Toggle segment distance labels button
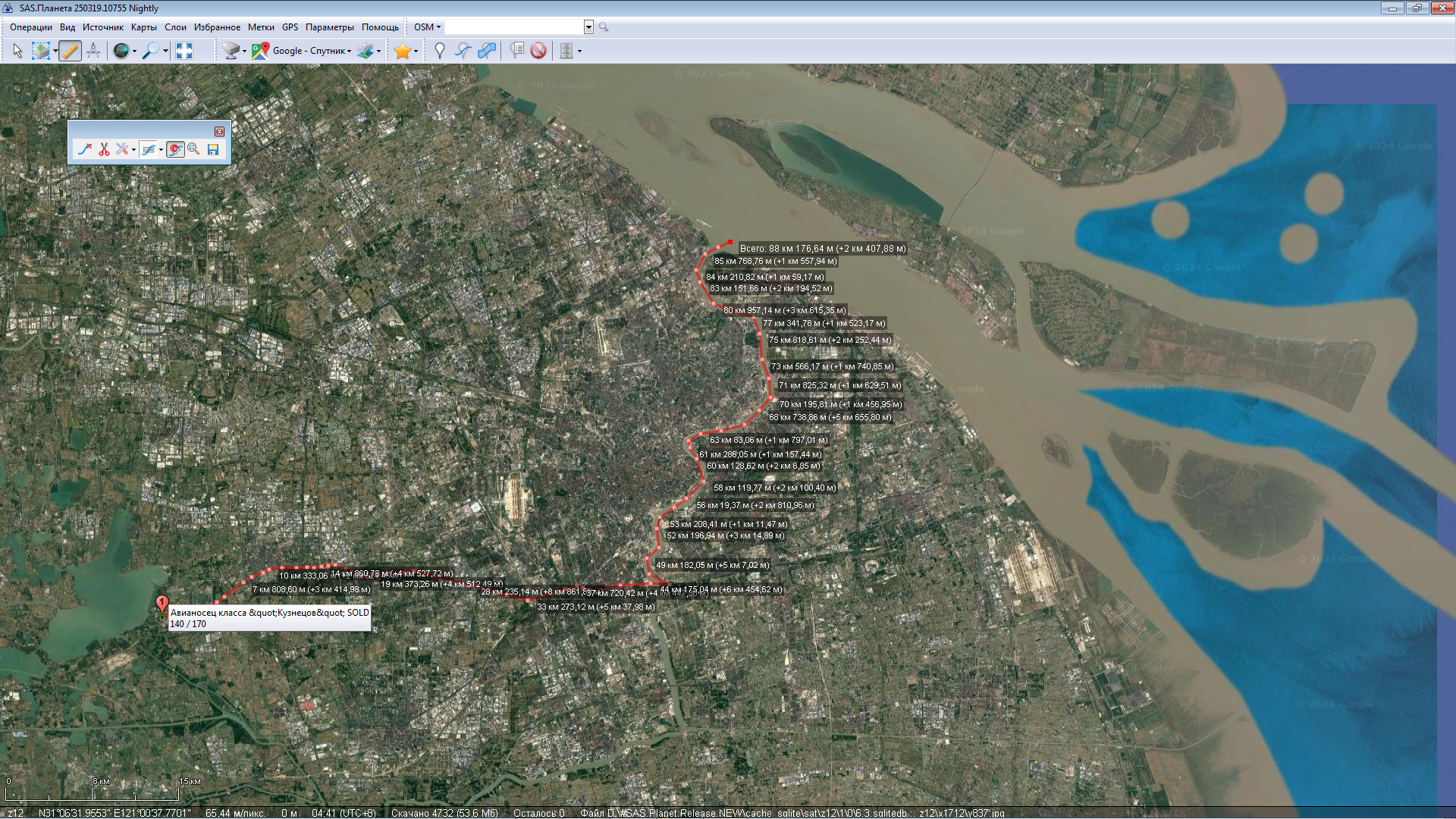Viewport: 1456px width, 819px height. (x=149, y=149)
